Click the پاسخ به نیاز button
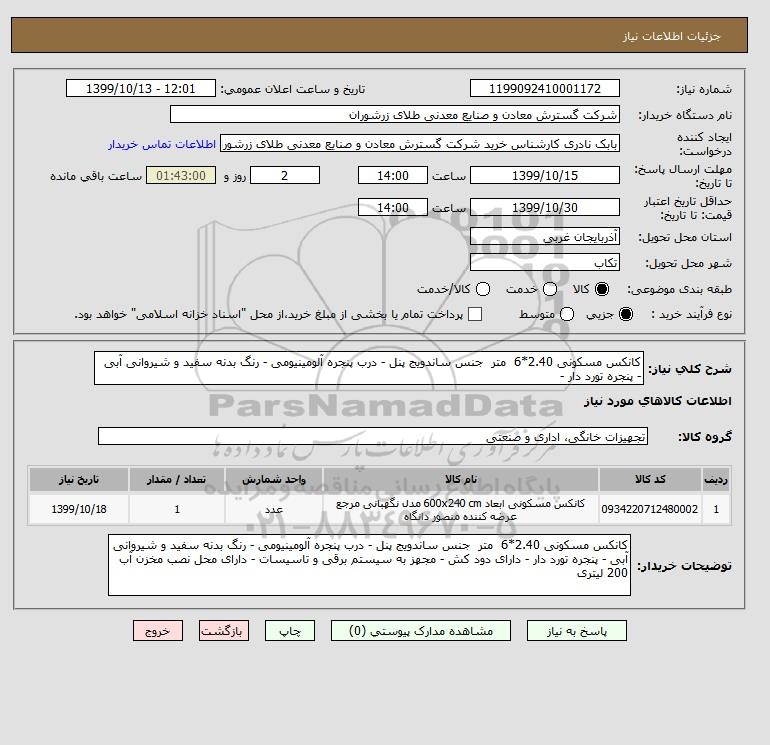 coord(577,631)
